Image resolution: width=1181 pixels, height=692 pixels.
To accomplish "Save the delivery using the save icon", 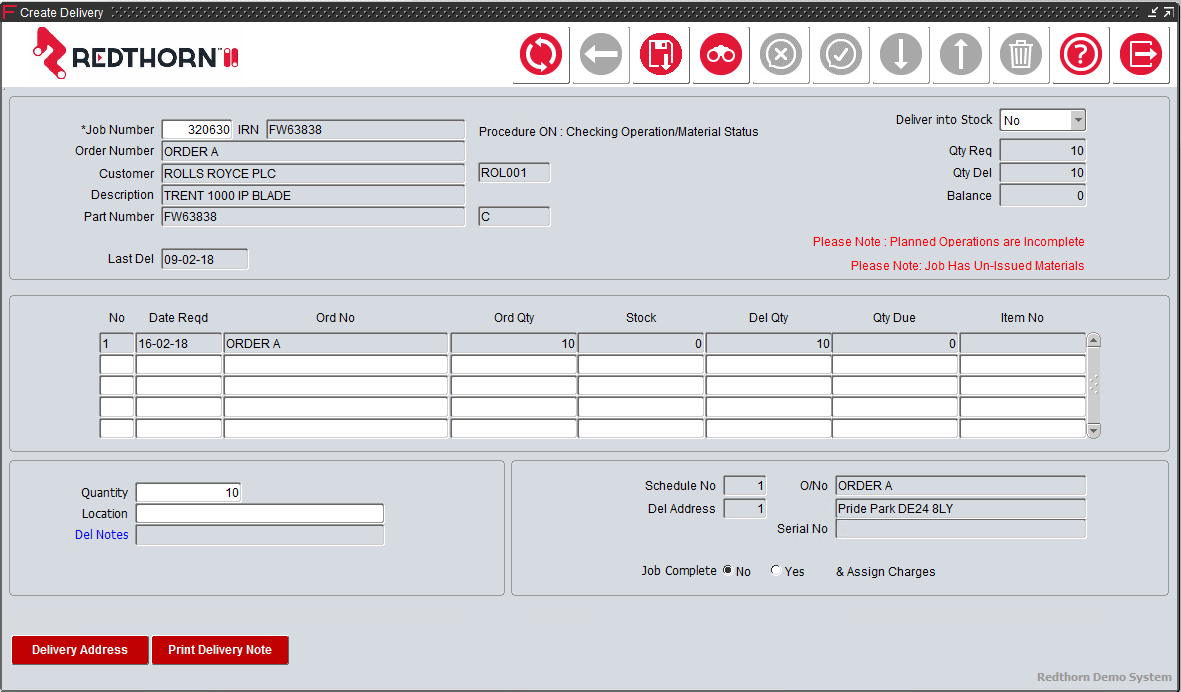I will (660, 55).
